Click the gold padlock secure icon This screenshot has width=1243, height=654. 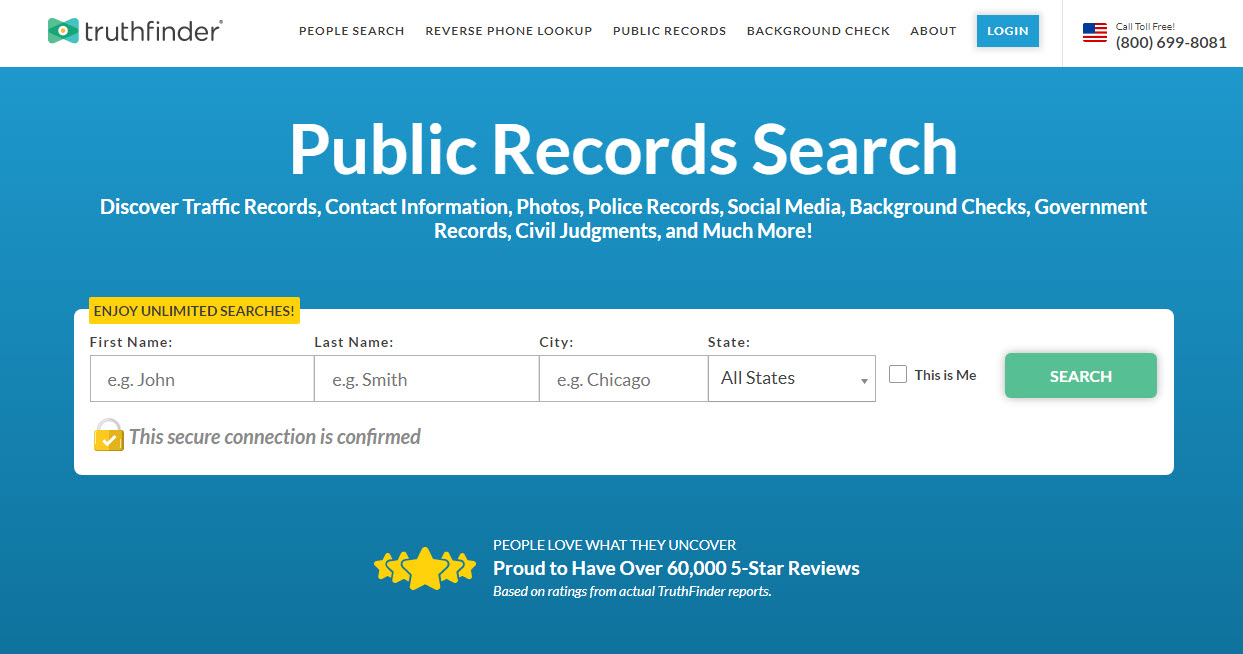point(108,436)
